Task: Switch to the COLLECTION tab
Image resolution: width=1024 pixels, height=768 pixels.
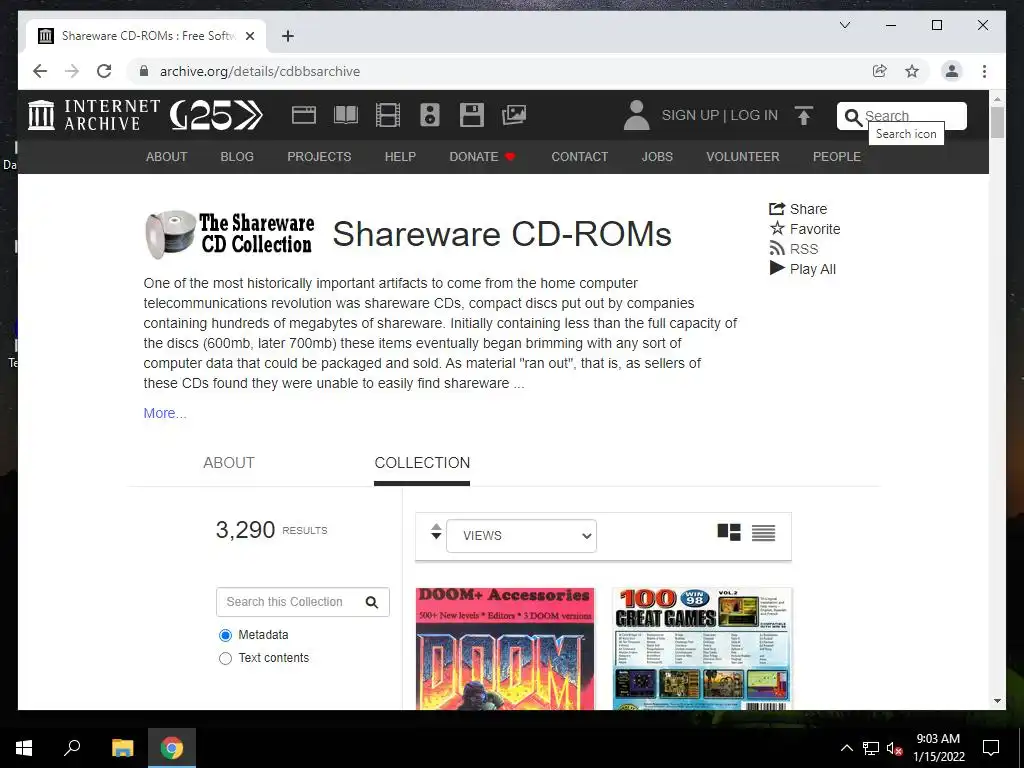Action: (422, 462)
